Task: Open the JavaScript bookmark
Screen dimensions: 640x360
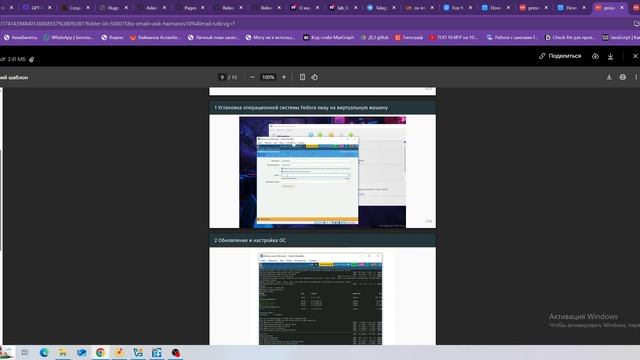Action: pos(621,38)
